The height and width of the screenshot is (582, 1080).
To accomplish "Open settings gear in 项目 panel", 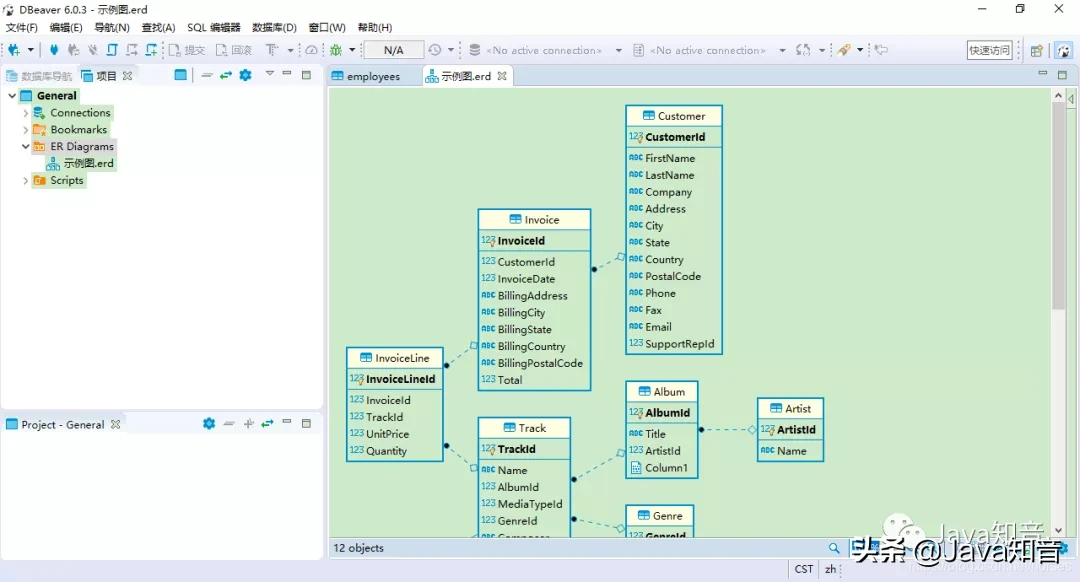I will (x=245, y=75).
